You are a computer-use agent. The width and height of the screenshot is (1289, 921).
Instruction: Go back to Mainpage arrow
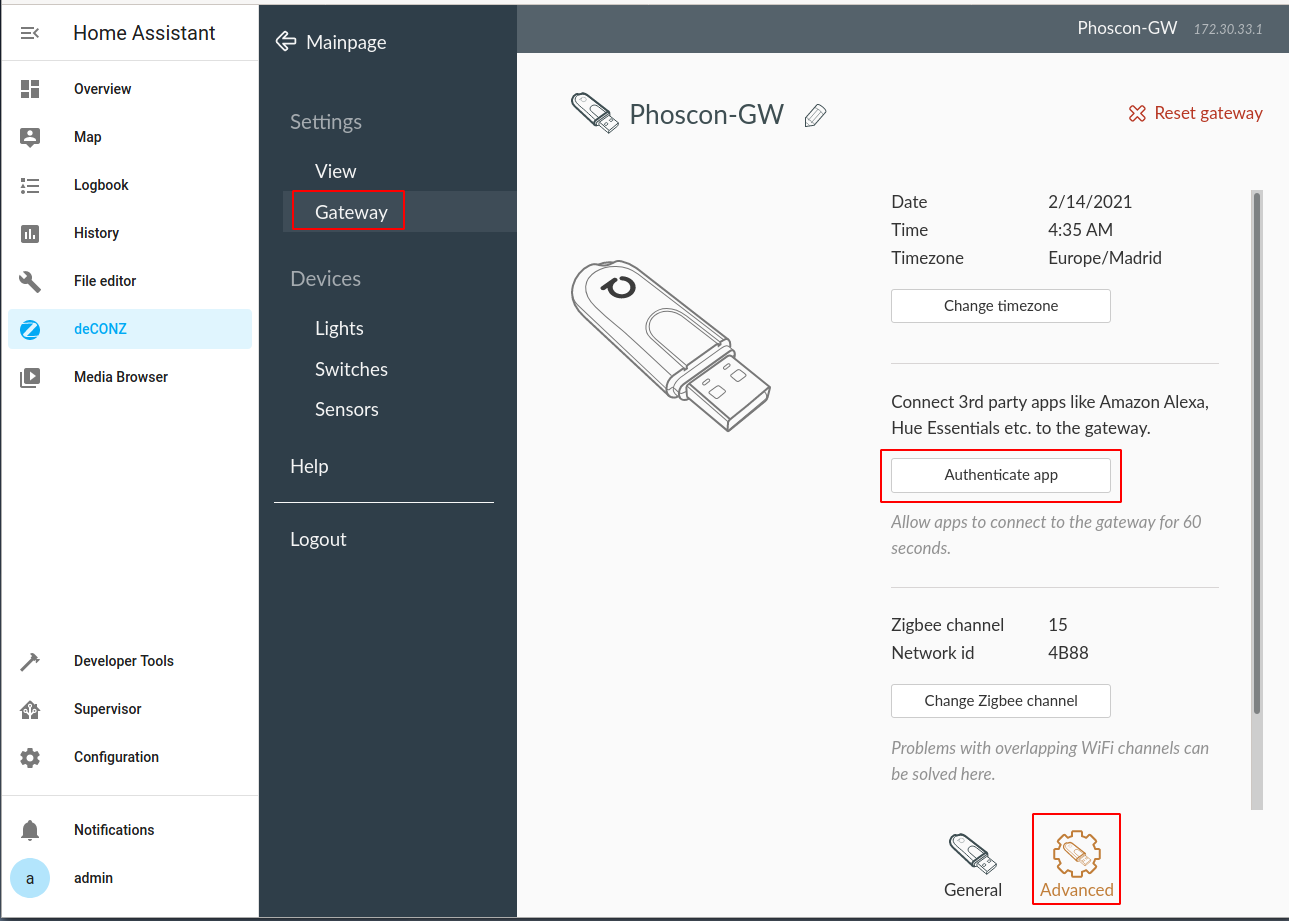(x=286, y=42)
